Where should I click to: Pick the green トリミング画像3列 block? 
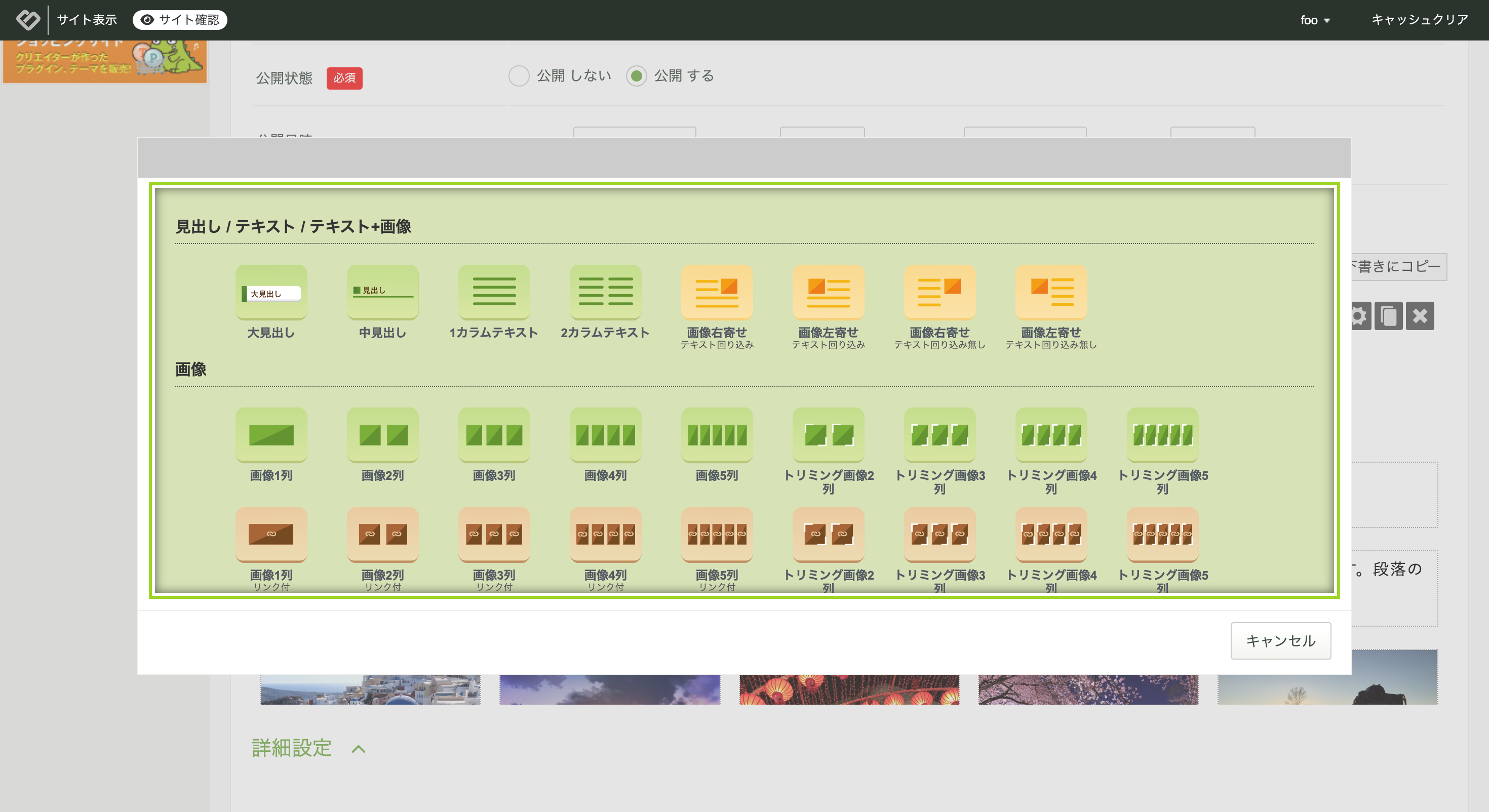point(940,435)
